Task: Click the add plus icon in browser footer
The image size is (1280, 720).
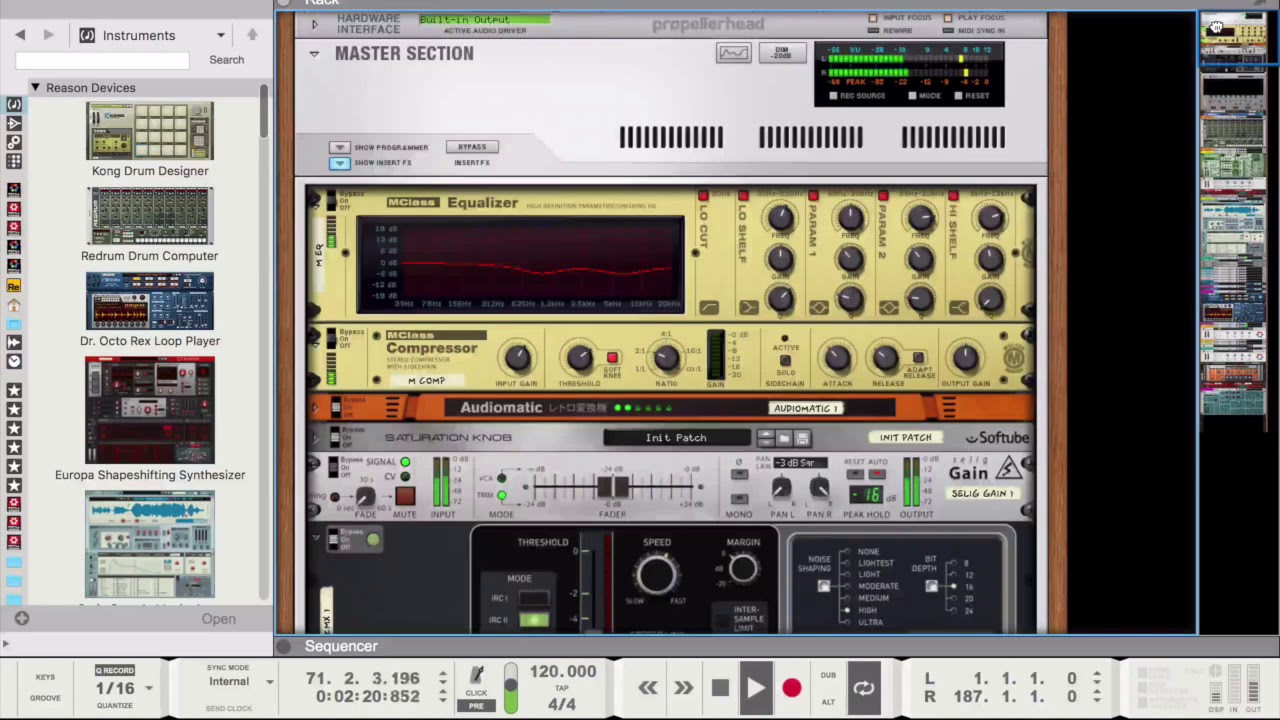Action: pos(21,619)
